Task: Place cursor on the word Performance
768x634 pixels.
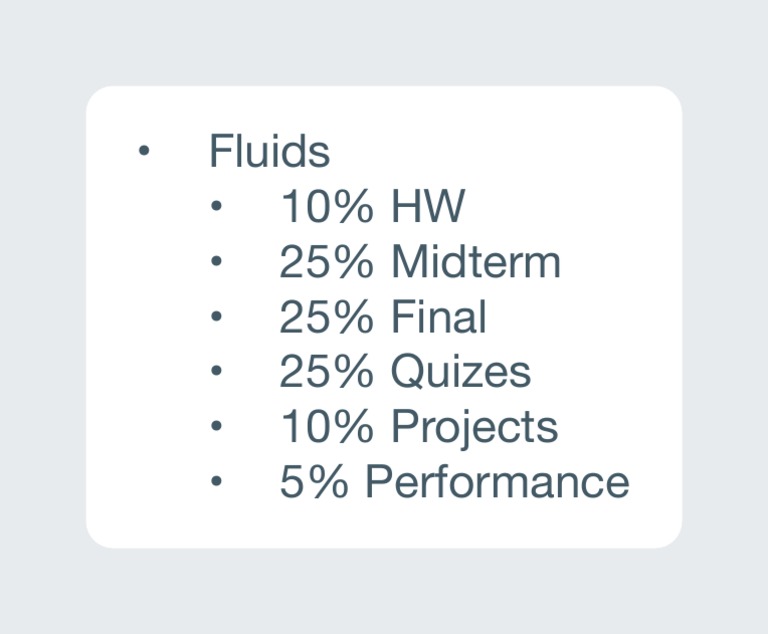Action: [x=497, y=482]
